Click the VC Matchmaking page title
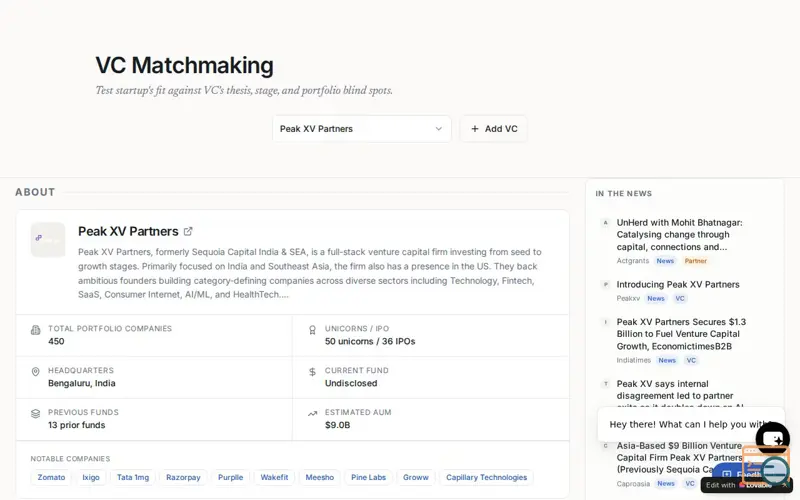 (184, 65)
